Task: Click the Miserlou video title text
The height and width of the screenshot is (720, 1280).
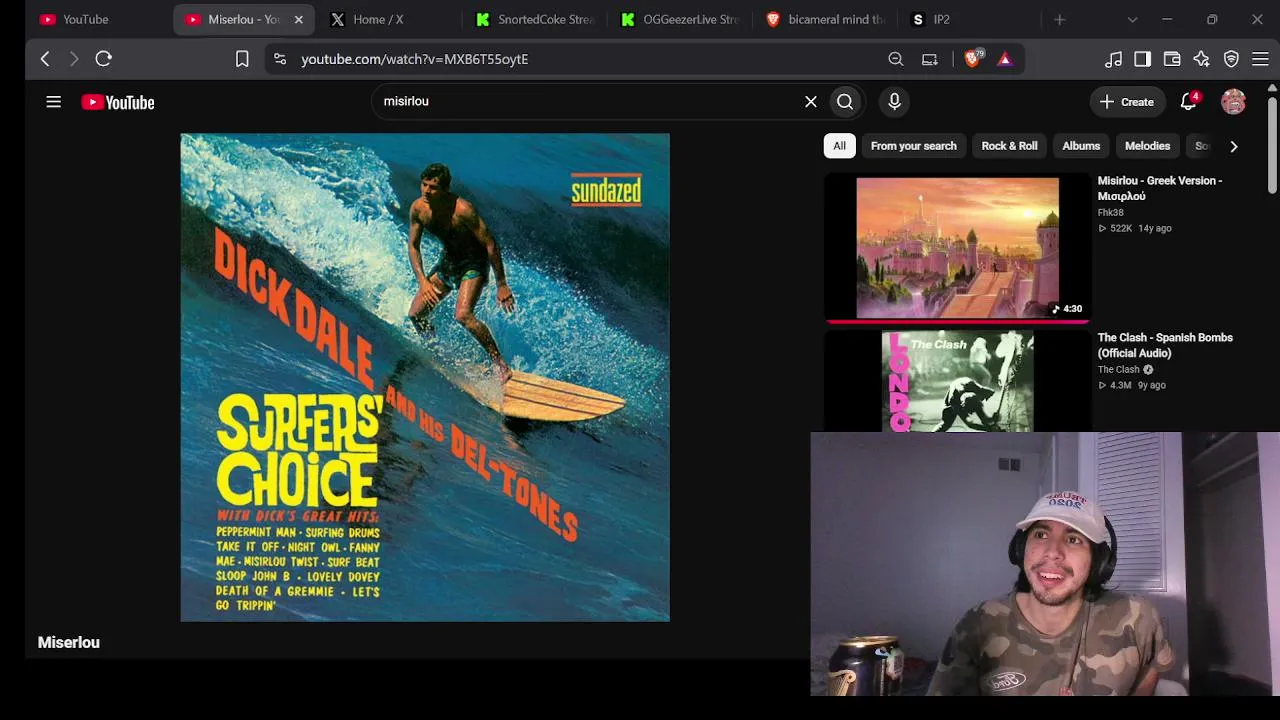Action: [69, 642]
